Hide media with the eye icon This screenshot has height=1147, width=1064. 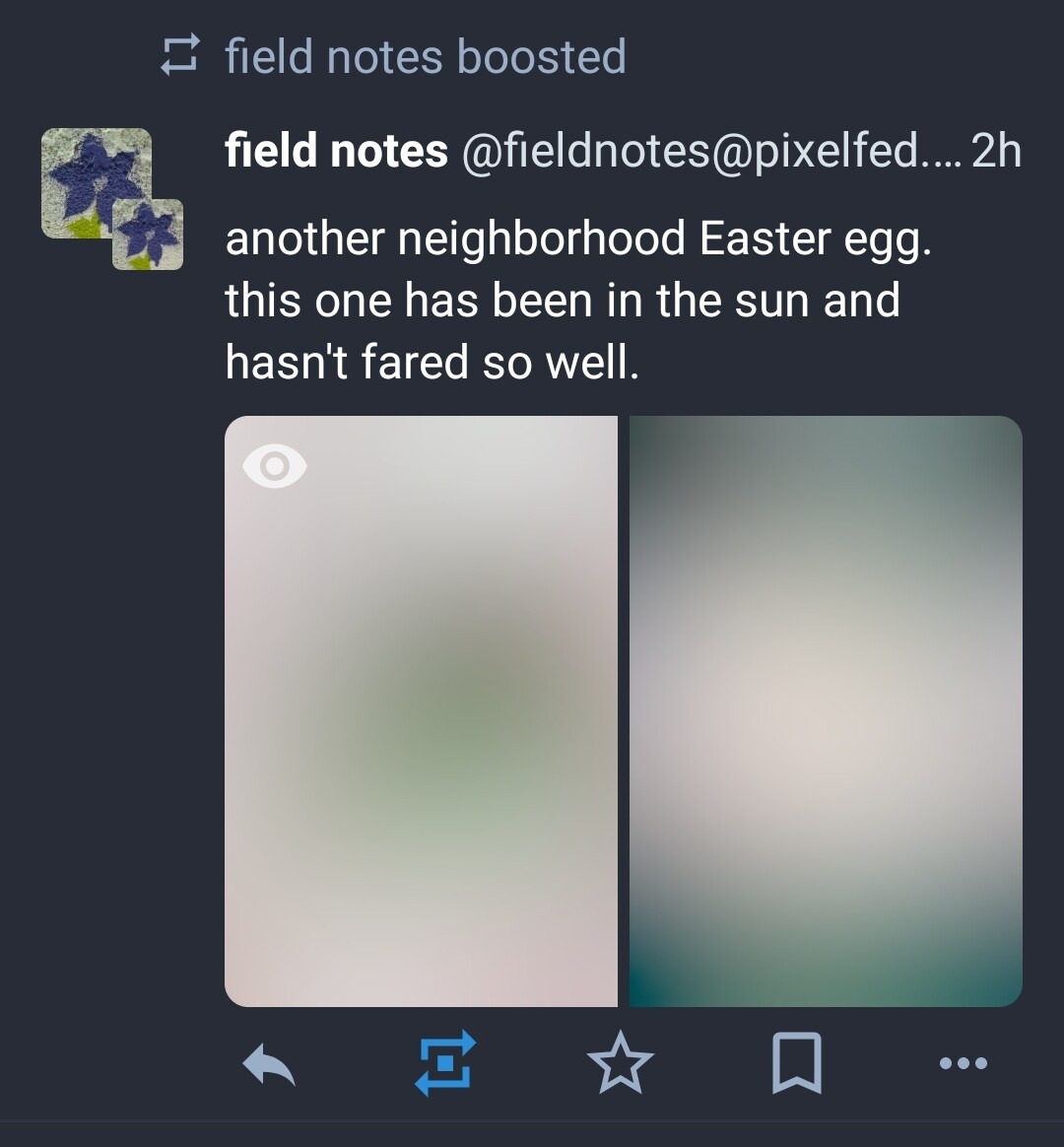(275, 466)
